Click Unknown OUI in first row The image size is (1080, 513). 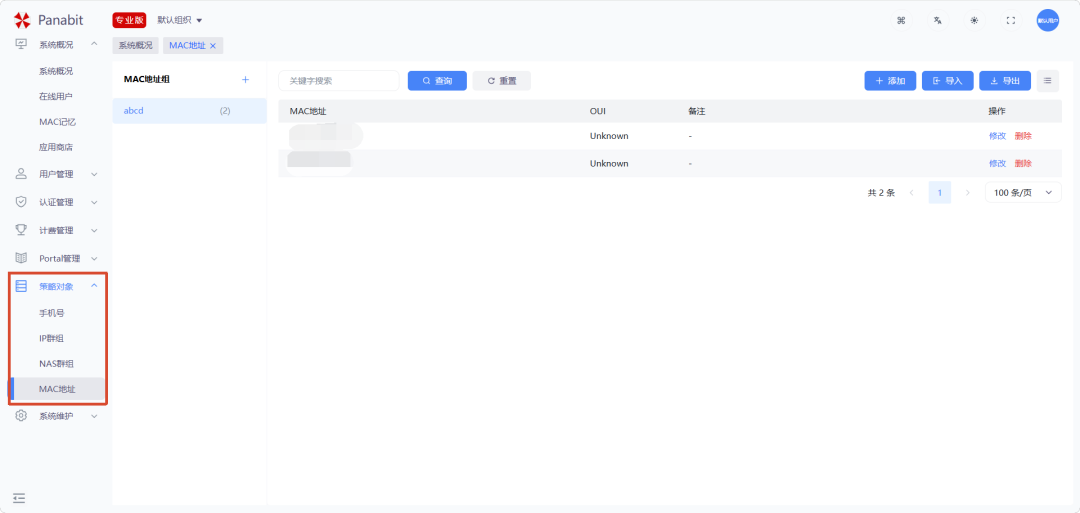(x=609, y=136)
